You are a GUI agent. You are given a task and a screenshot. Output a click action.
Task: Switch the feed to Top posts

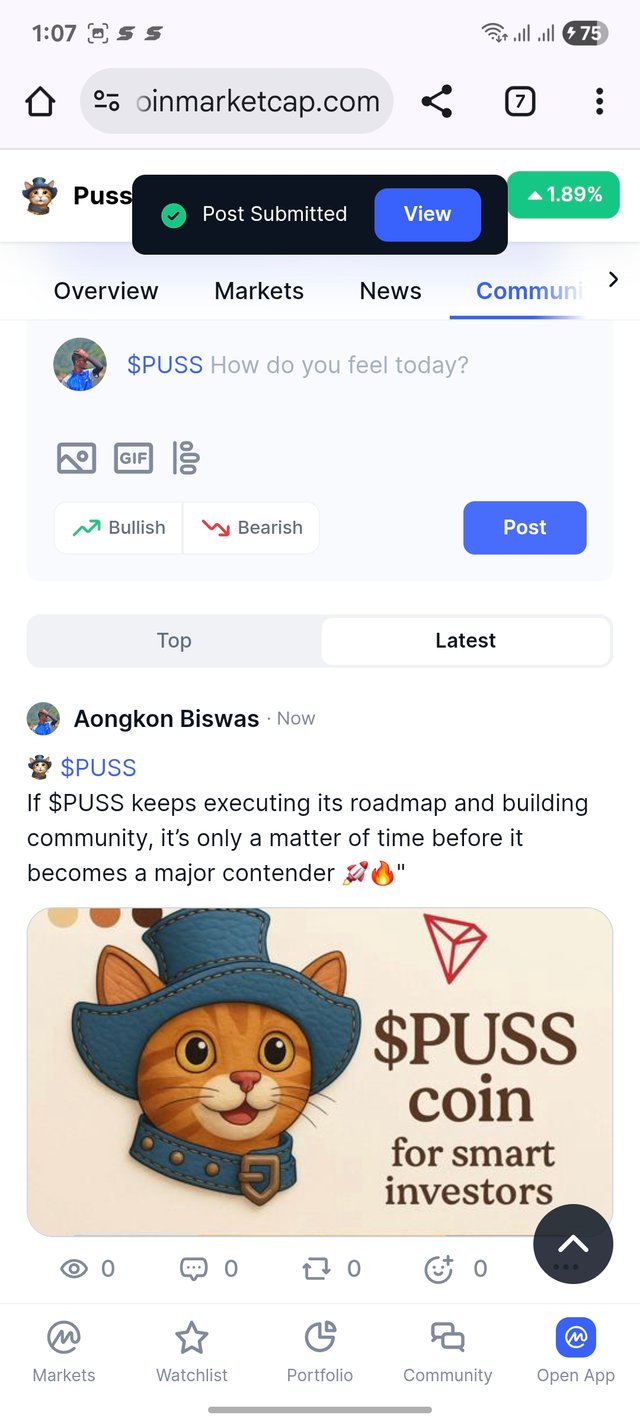[x=174, y=641]
